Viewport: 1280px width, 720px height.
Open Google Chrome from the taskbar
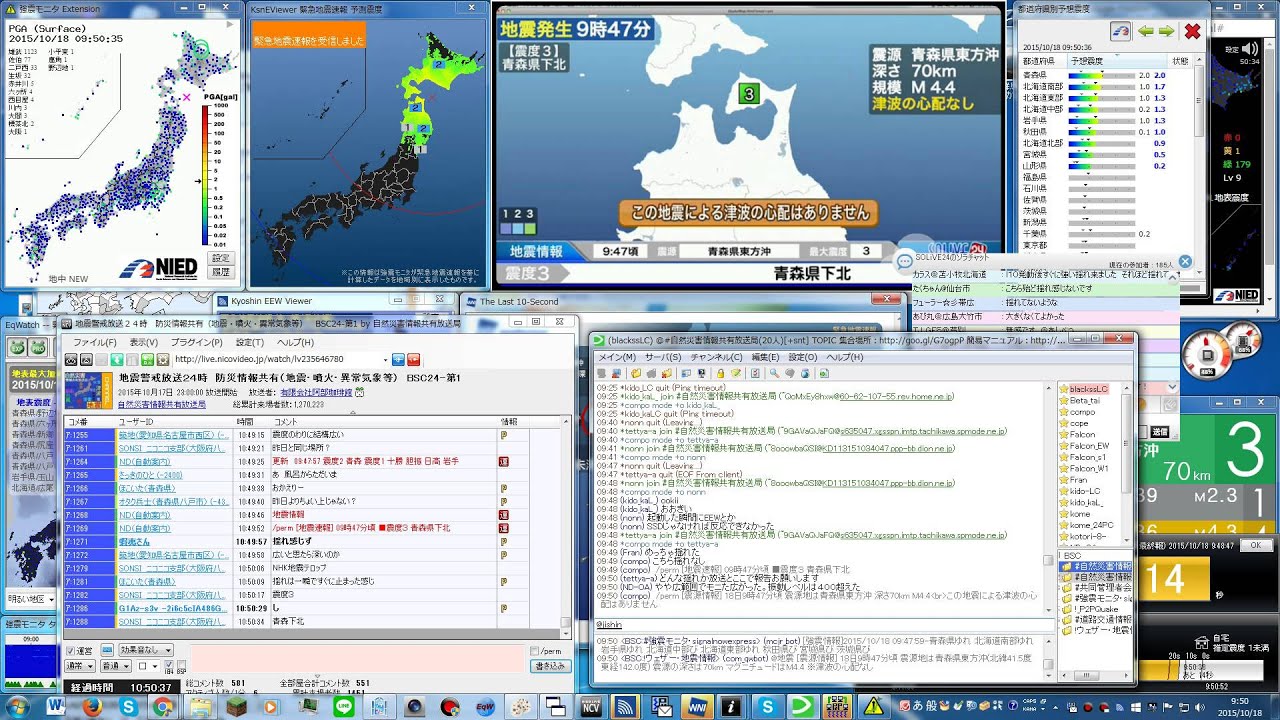[163, 707]
